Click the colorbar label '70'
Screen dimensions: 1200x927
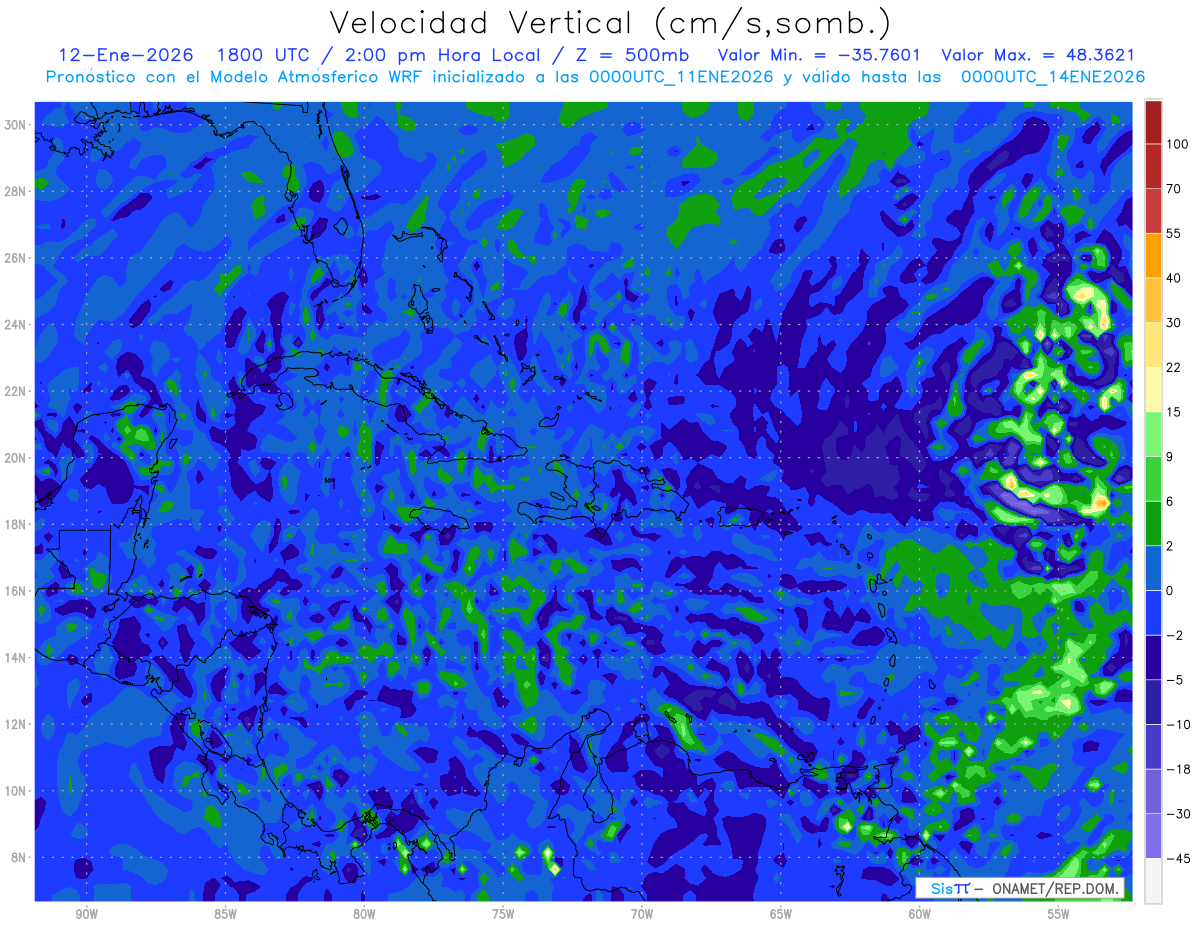(x=1174, y=189)
